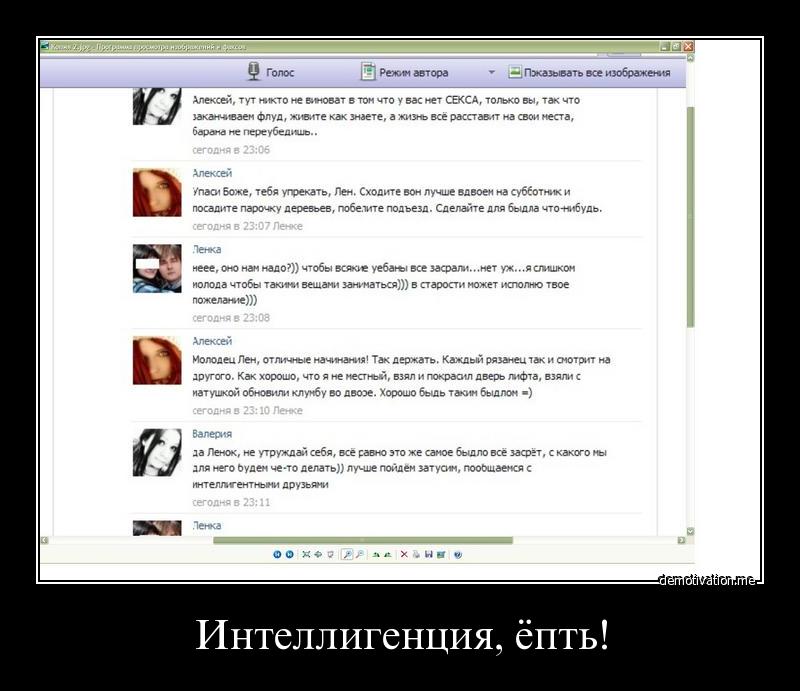Click timestamp сегодня в 23:08
This screenshot has width=800, height=691.
231,317
